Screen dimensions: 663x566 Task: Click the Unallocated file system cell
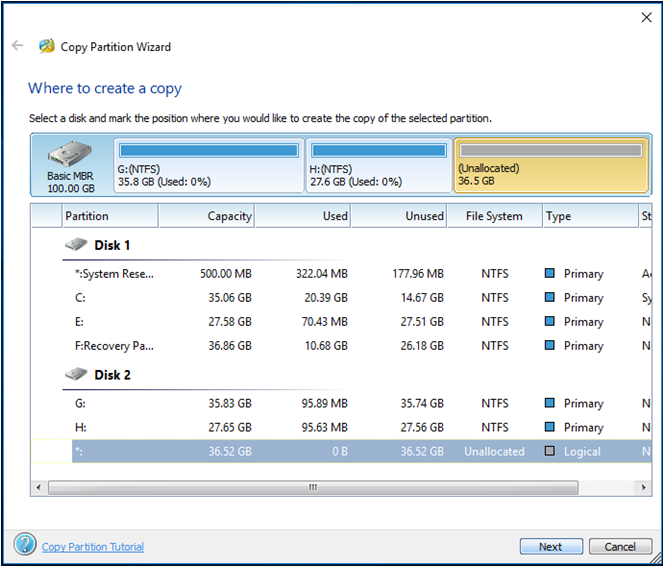[x=494, y=451]
